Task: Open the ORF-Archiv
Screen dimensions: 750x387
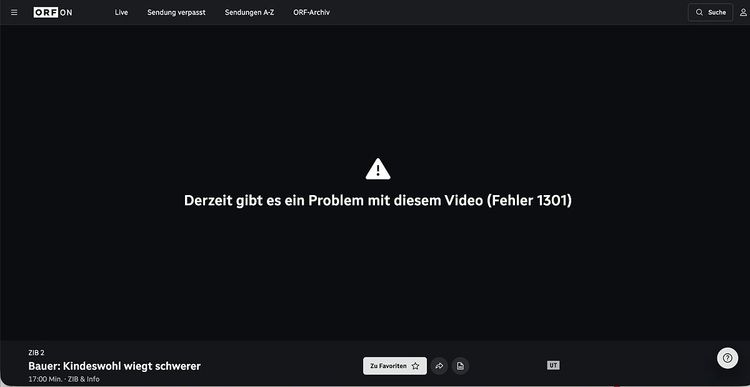Action: [311, 12]
